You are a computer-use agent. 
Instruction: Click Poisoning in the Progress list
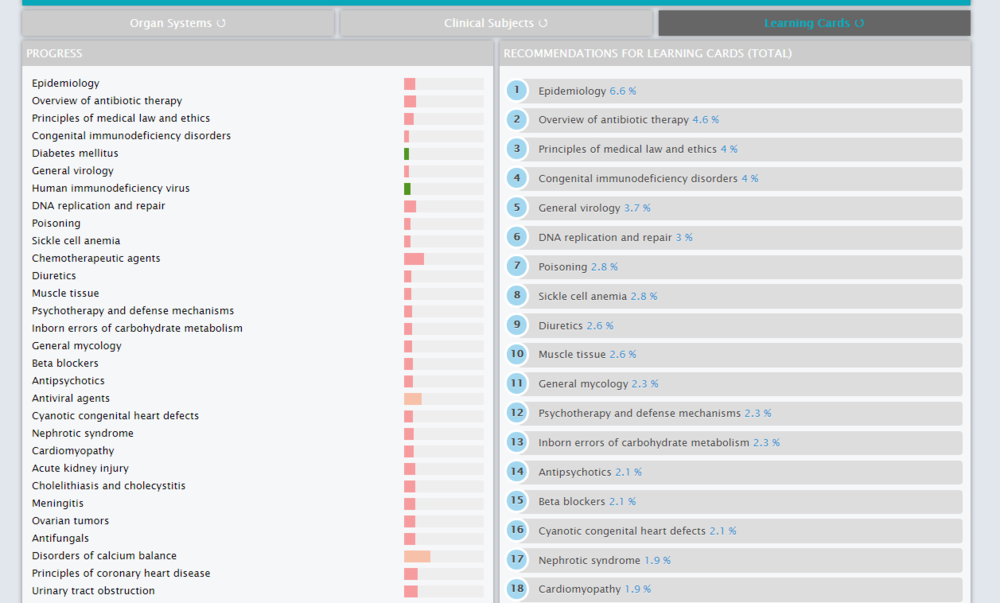pyautogui.click(x=56, y=223)
